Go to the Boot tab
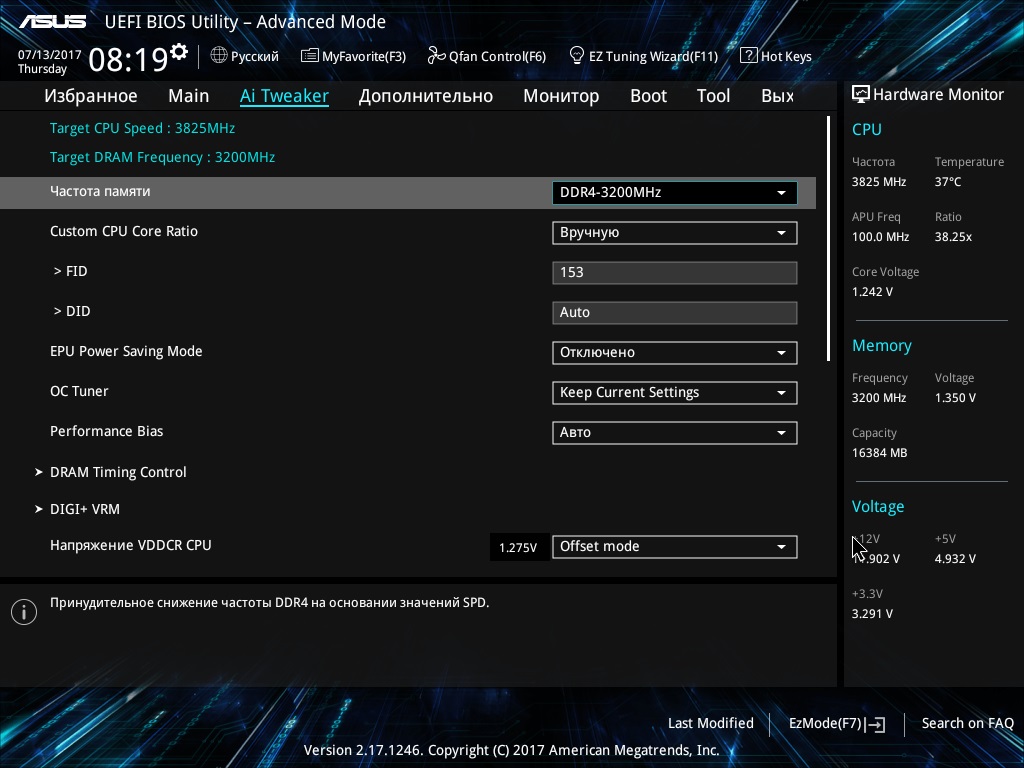Screen dimensions: 1024x768 coord(648,96)
